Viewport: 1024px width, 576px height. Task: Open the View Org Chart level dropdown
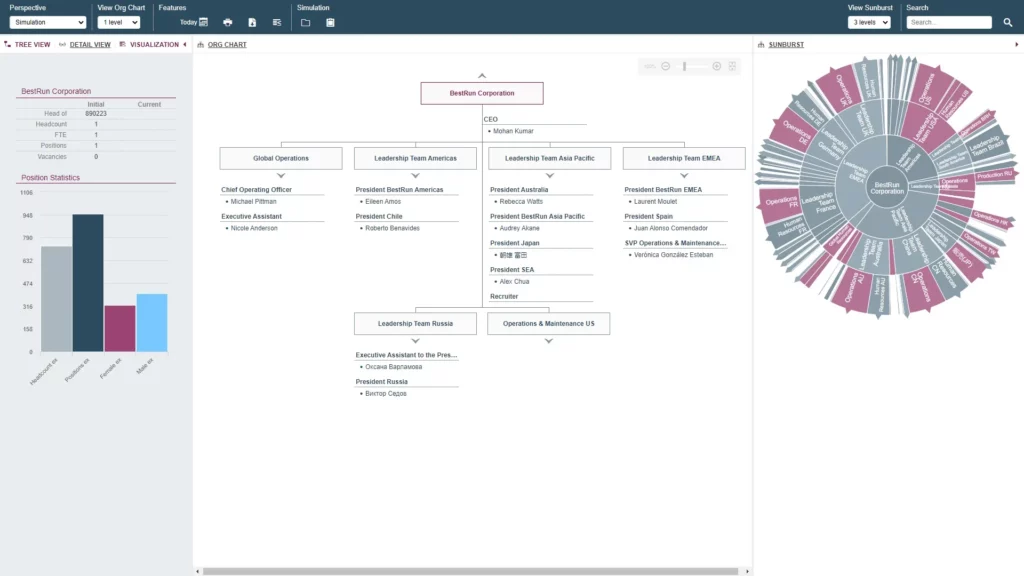(119, 22)
